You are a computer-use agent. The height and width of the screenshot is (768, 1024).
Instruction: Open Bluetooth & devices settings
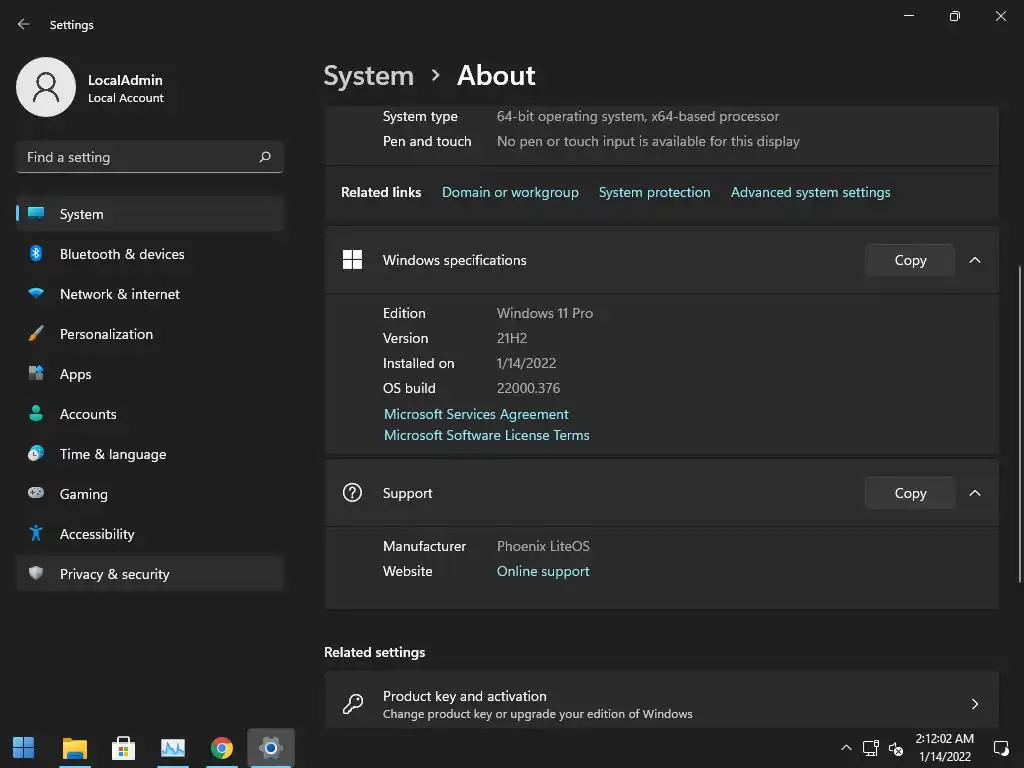coord(150,254)
